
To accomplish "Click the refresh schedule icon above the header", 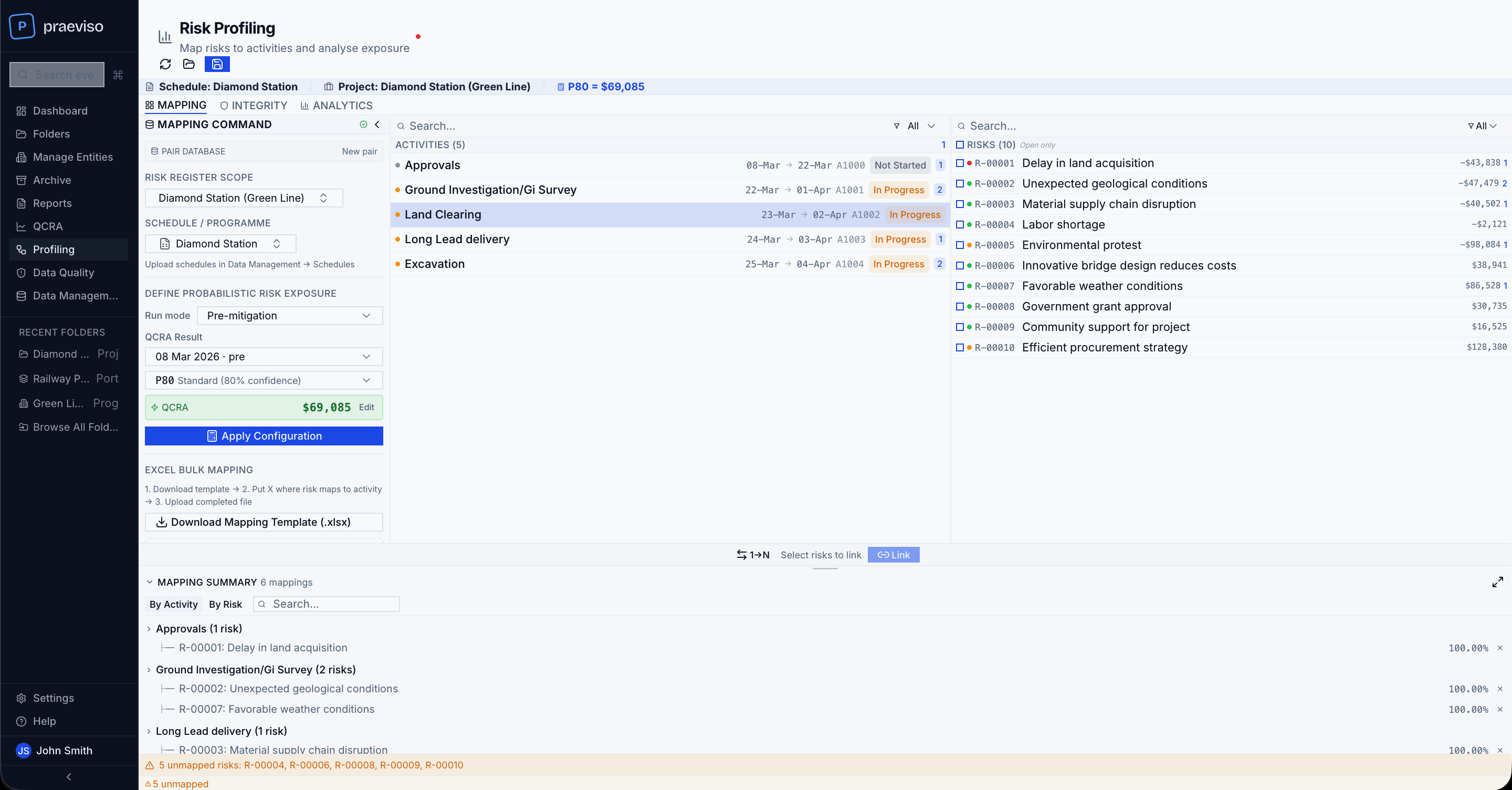I will [165, 65].
